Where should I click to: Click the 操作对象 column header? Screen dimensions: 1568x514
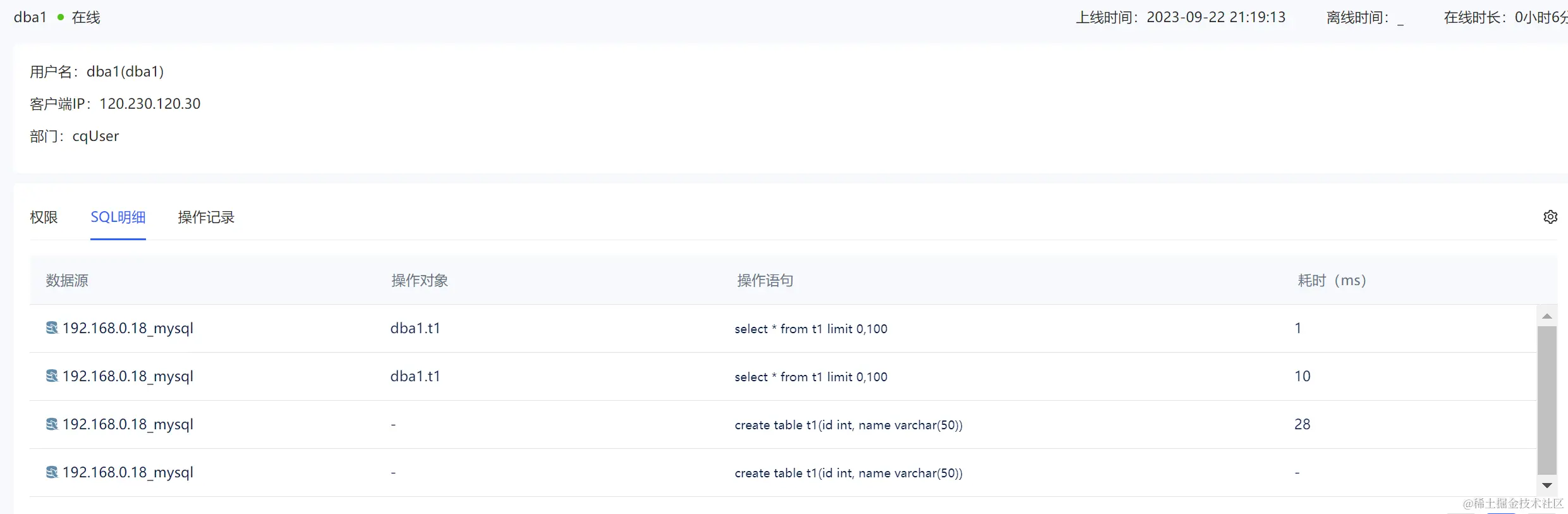coord(420,280)
